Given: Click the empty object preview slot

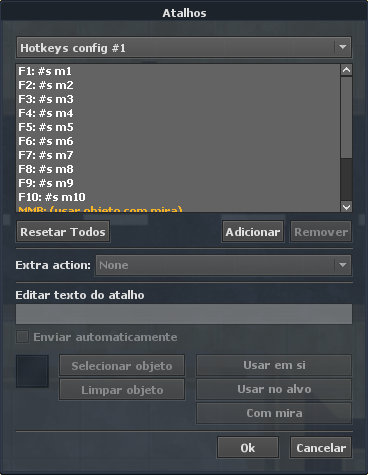Looking at the screenshot, I should (32, 371).
